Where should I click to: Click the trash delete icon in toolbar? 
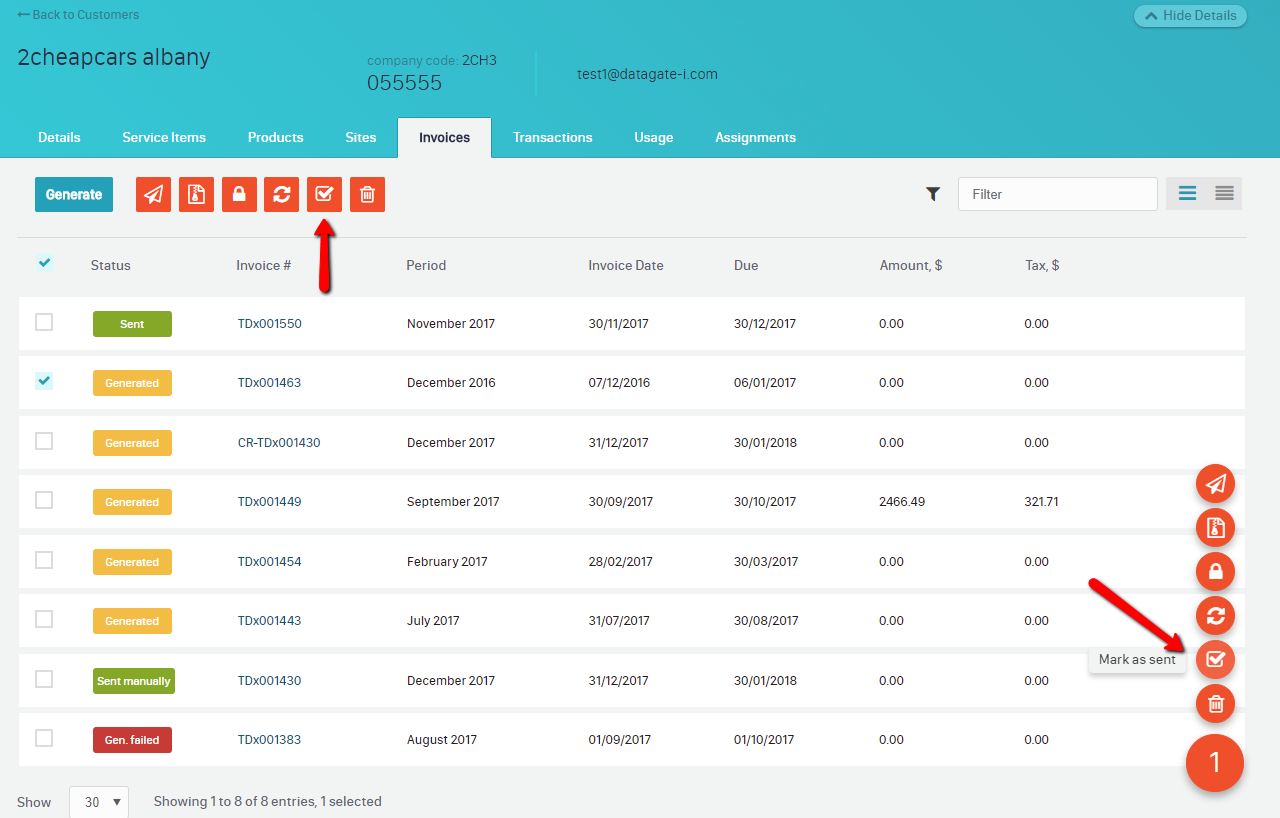tap(367, 194)
